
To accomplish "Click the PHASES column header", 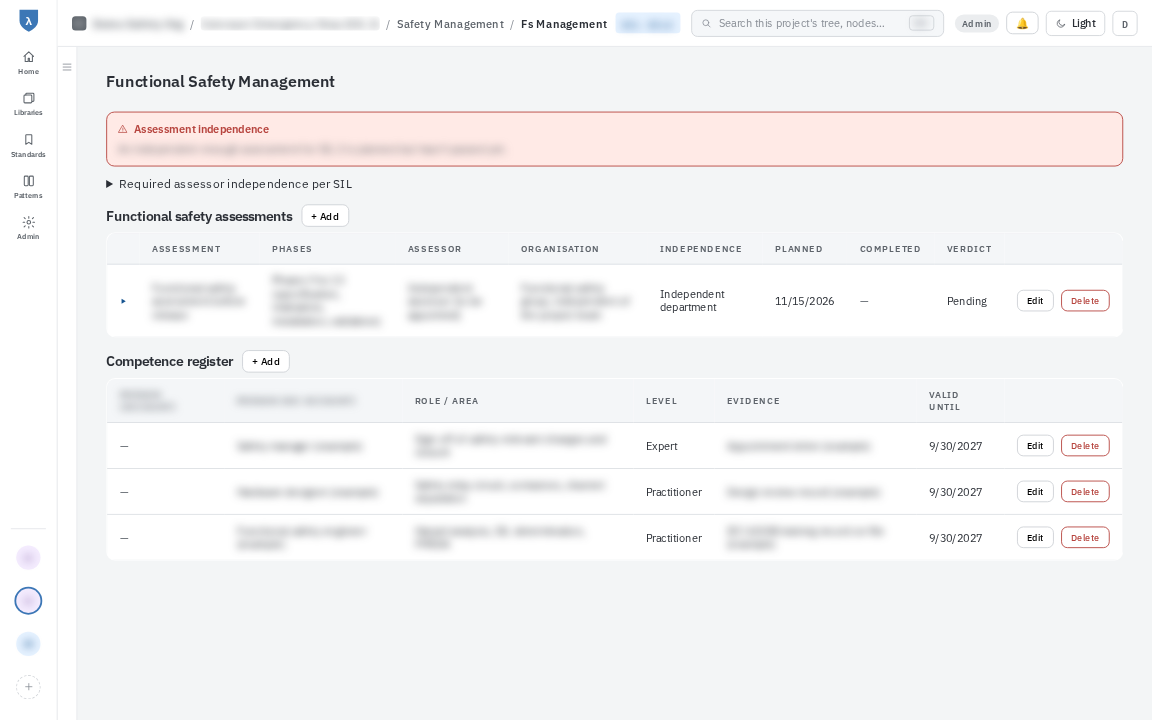I will pos(292,249).
